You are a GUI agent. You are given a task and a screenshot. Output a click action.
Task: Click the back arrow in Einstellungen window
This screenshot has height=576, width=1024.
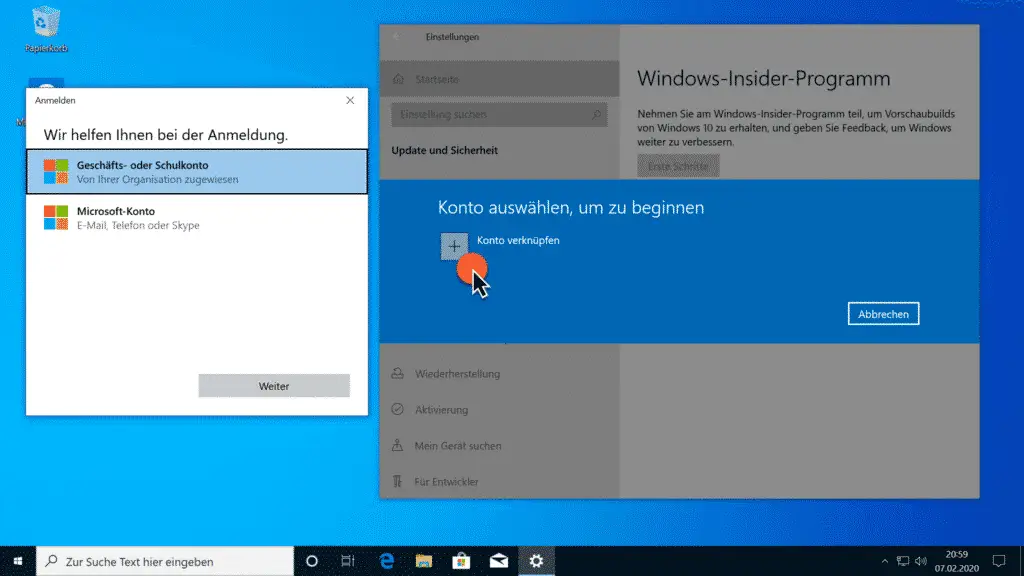point(396,37)
